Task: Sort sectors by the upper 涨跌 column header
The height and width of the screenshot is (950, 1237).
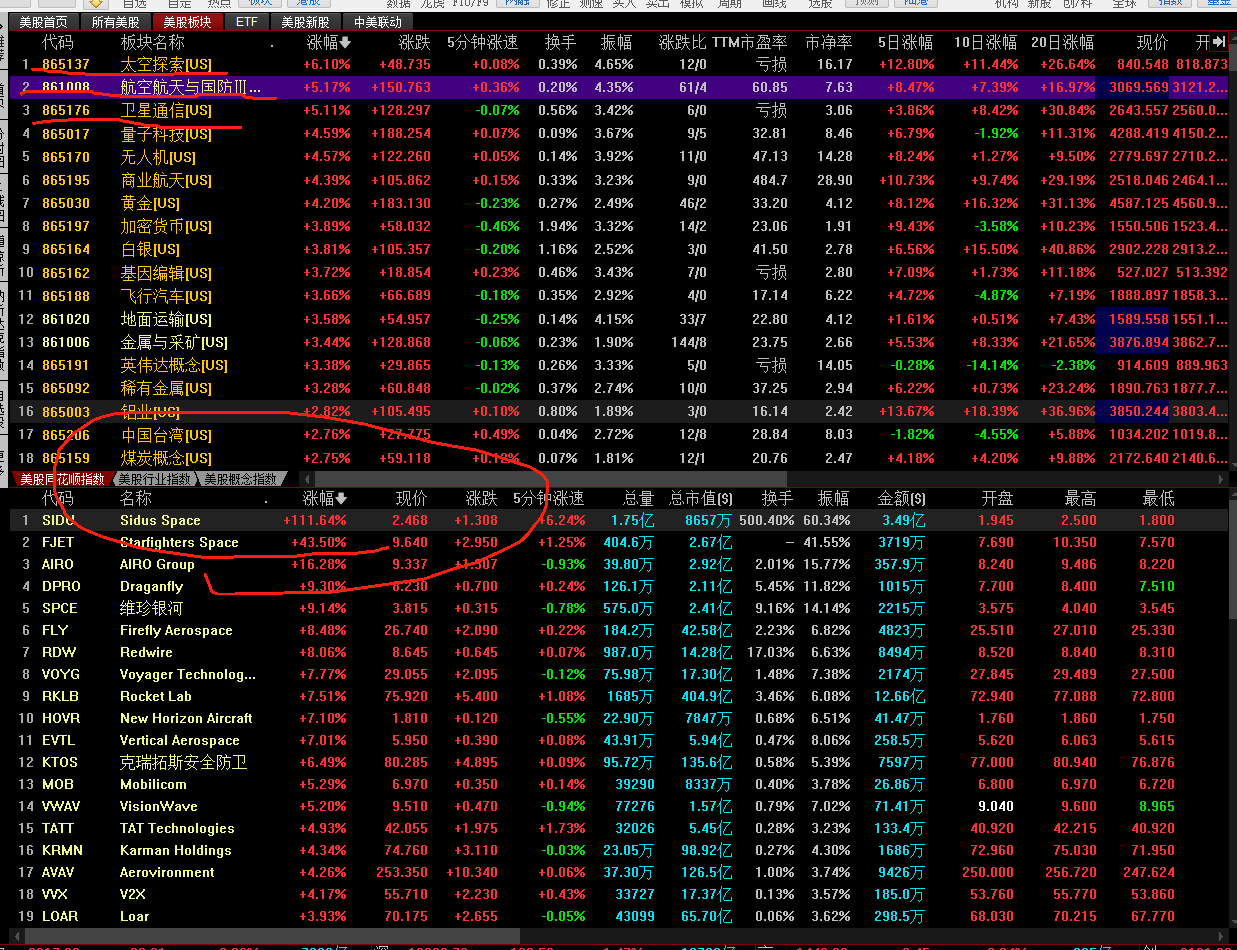Action: (415, 43)
